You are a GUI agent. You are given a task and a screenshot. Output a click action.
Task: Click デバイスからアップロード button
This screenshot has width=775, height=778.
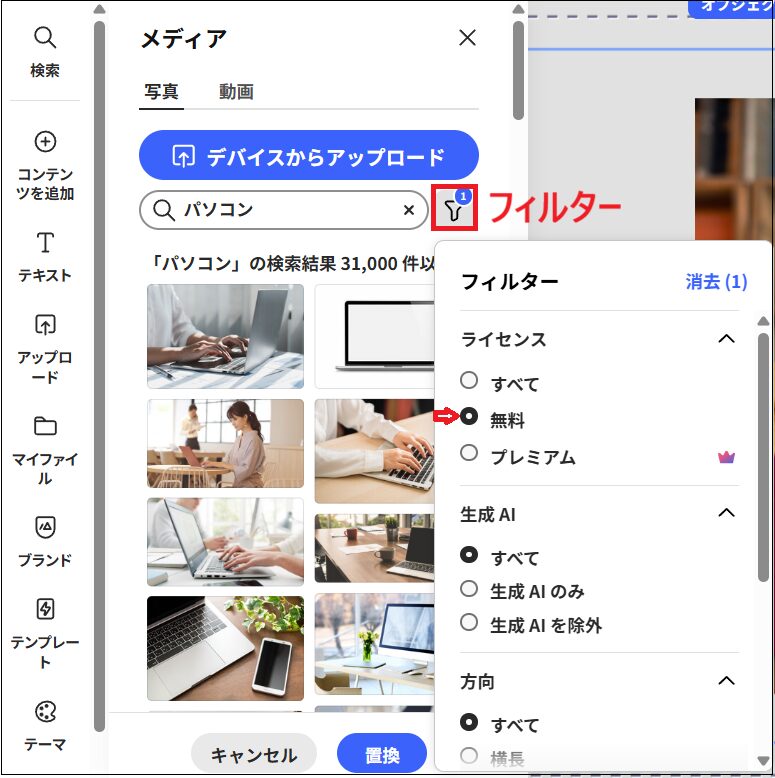309,155
